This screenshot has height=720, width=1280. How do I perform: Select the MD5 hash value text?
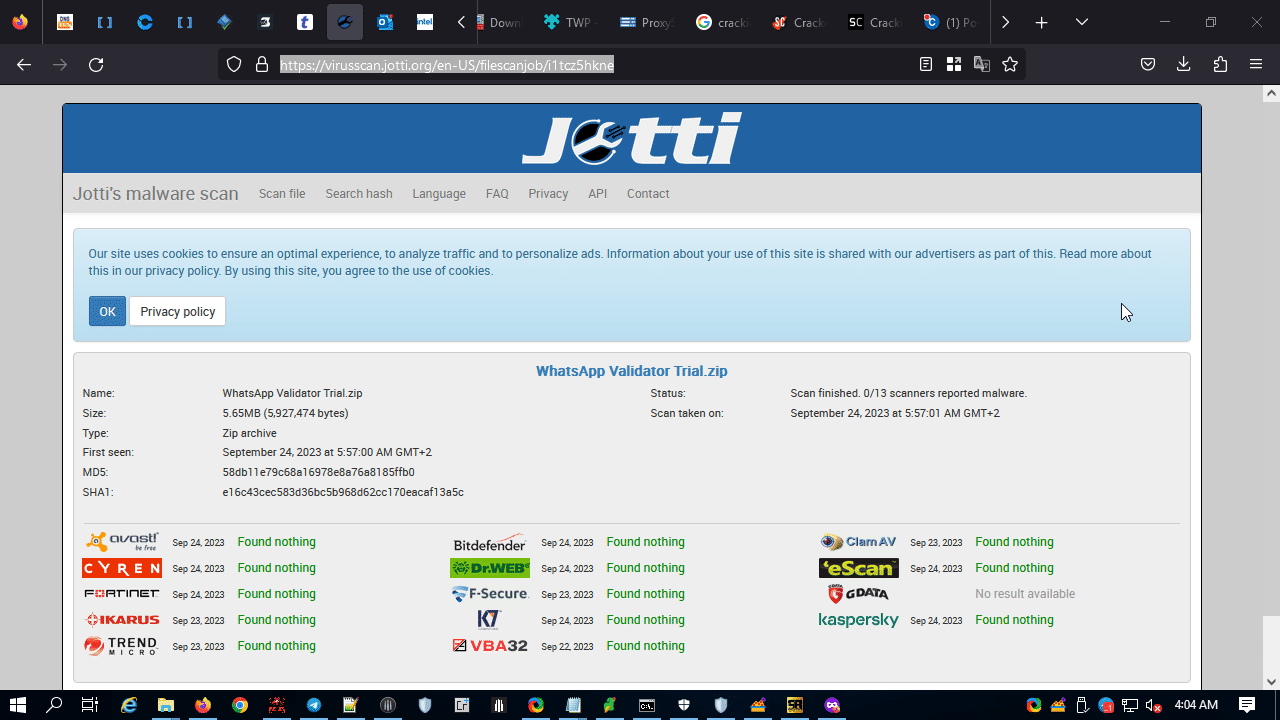pos(319,472)
